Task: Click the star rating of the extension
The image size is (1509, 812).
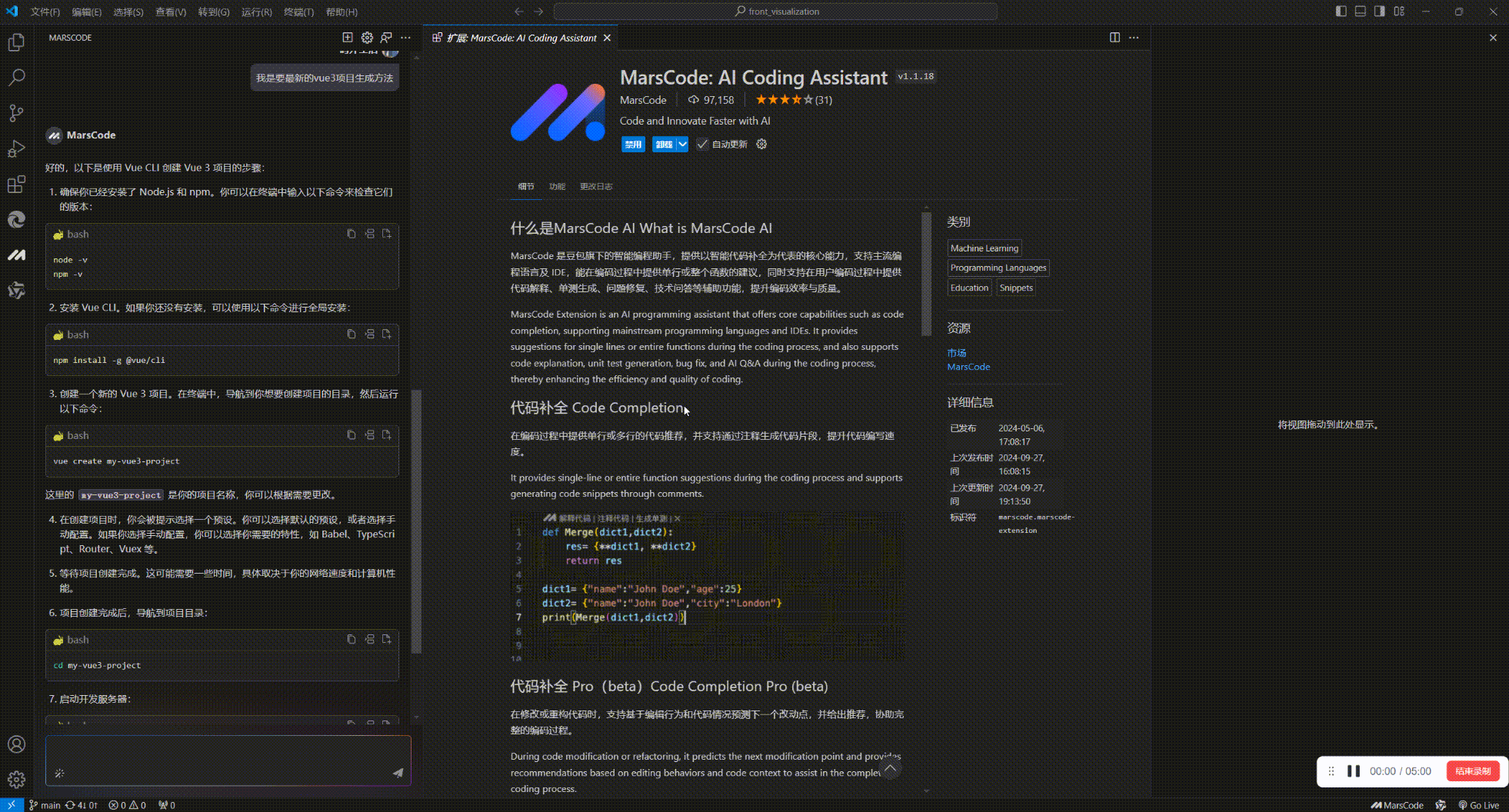Action: pyautogui.click(x=793, y=100)
